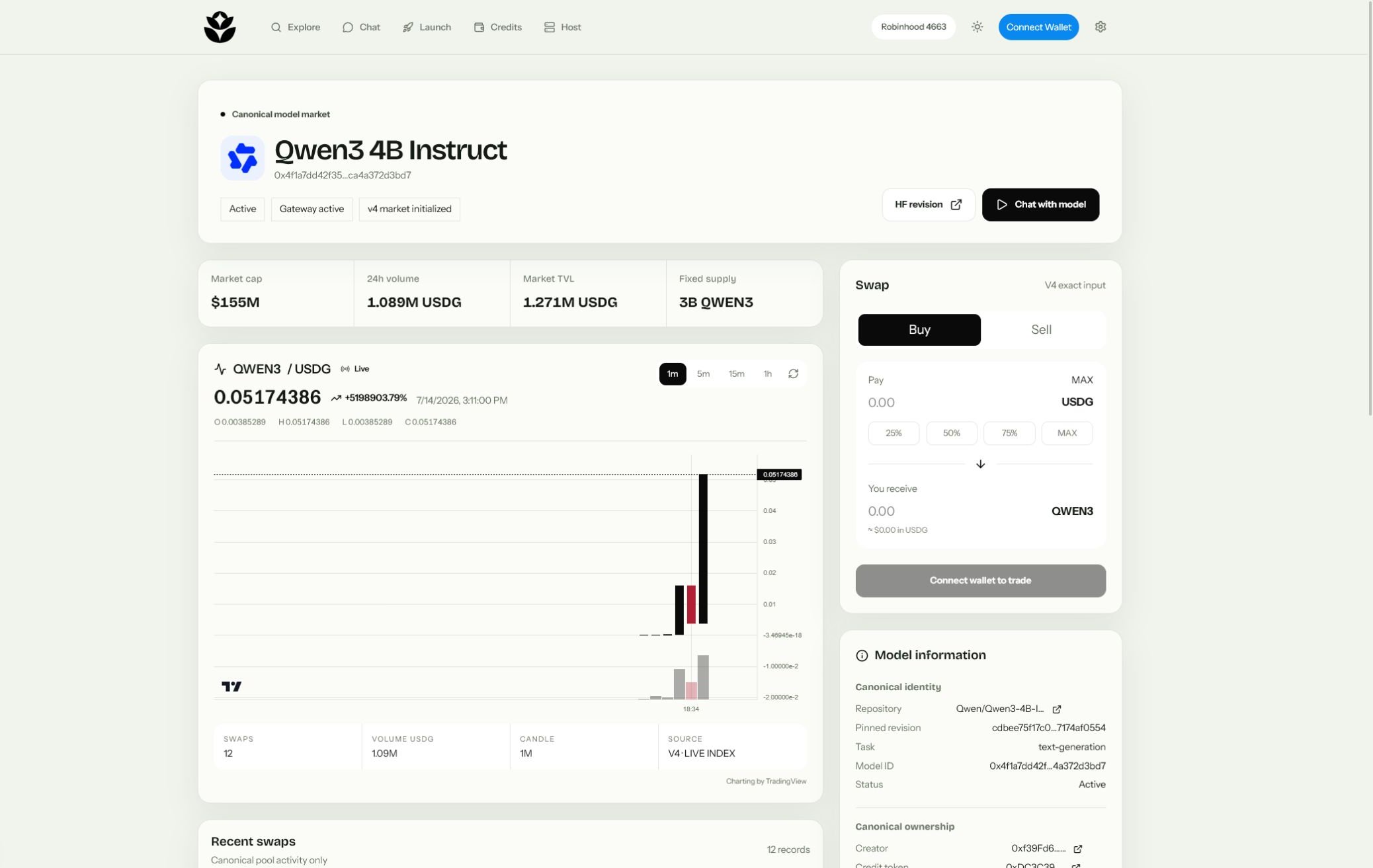Click the red candlestick on chart
Screen dimensions: 1373x868
pyautogui.click(x=691, y=604)
